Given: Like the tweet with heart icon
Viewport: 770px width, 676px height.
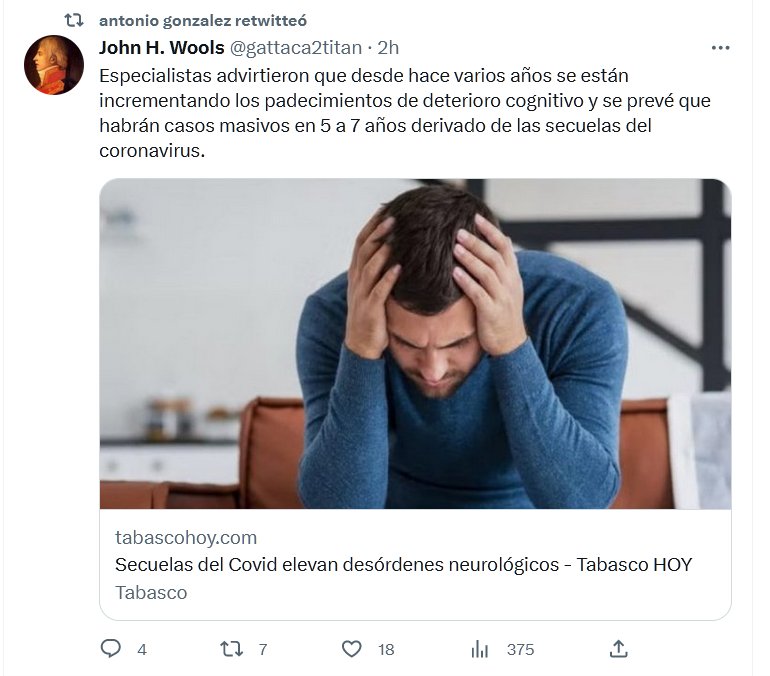Looking at the screenshot, I should point(352,649).
